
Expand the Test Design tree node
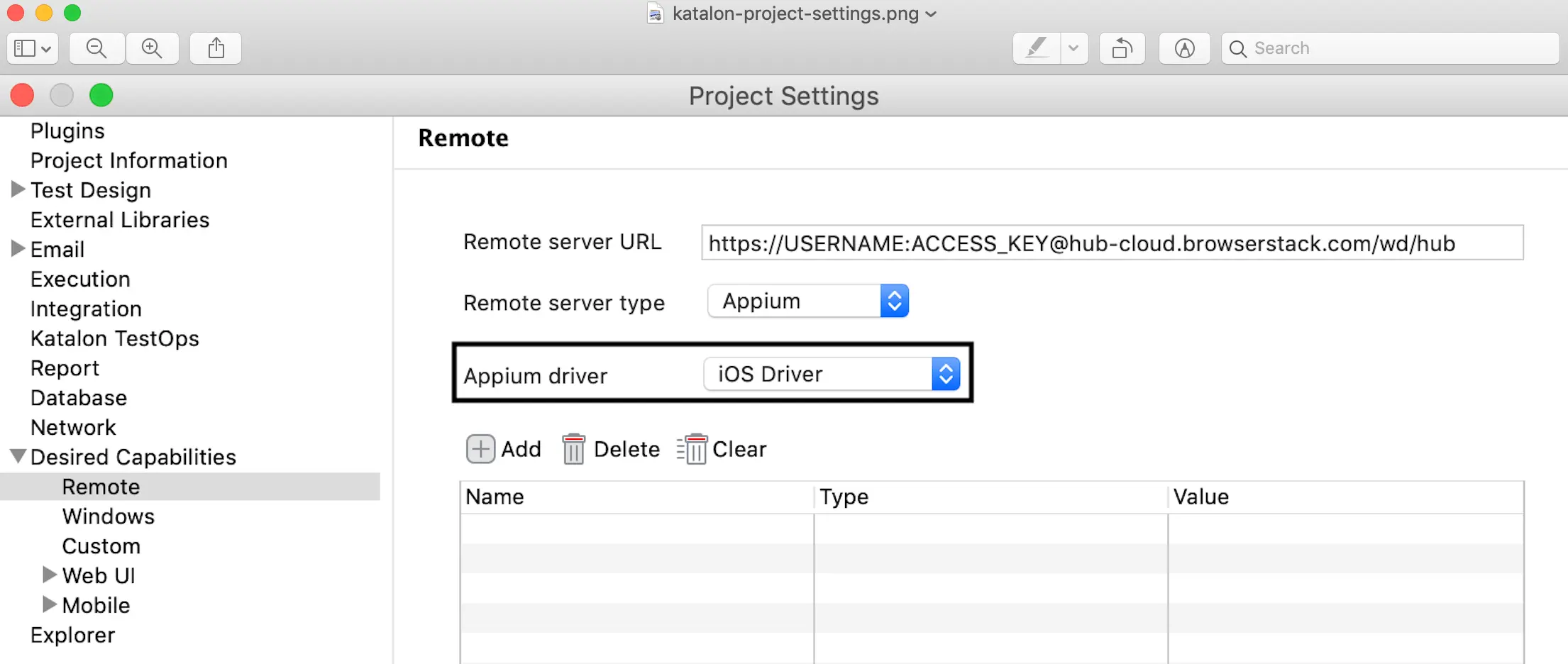click(x=18, y=189)
